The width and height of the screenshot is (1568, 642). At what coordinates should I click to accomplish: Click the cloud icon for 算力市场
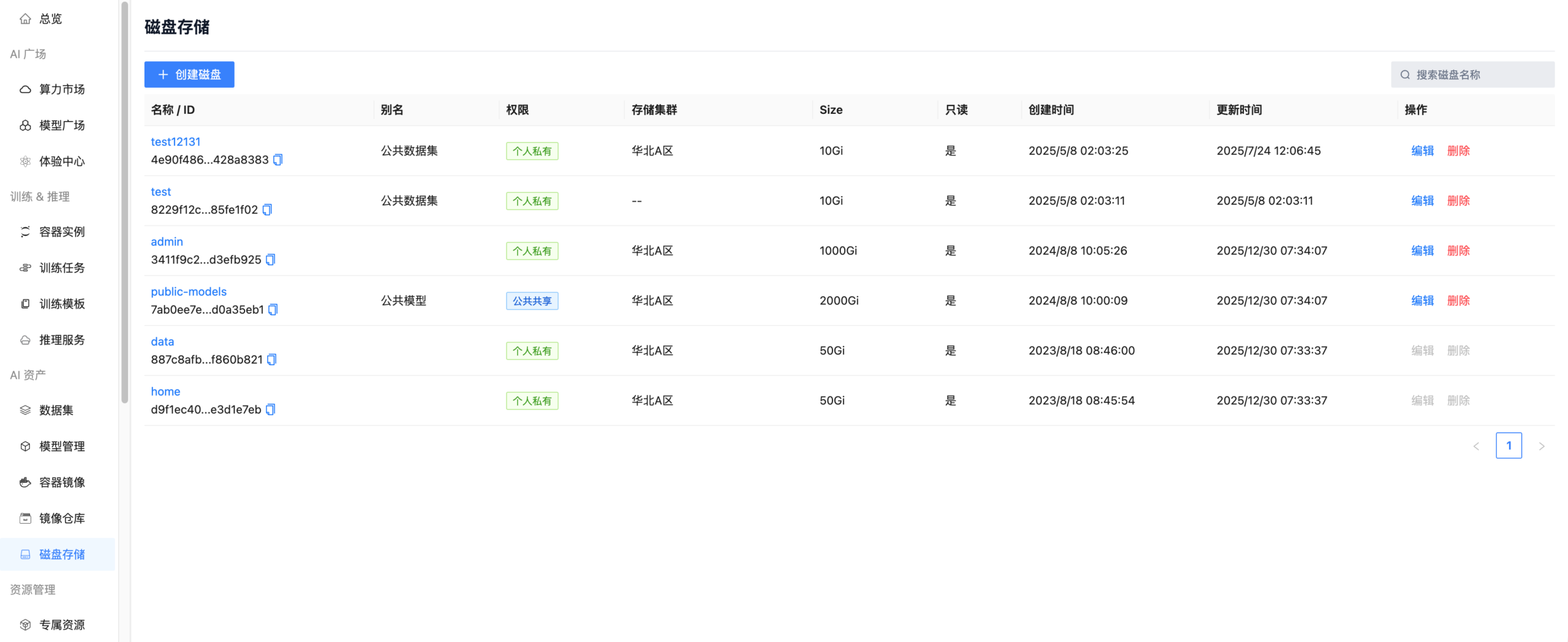pyautogui.click(x=25, y=89)
